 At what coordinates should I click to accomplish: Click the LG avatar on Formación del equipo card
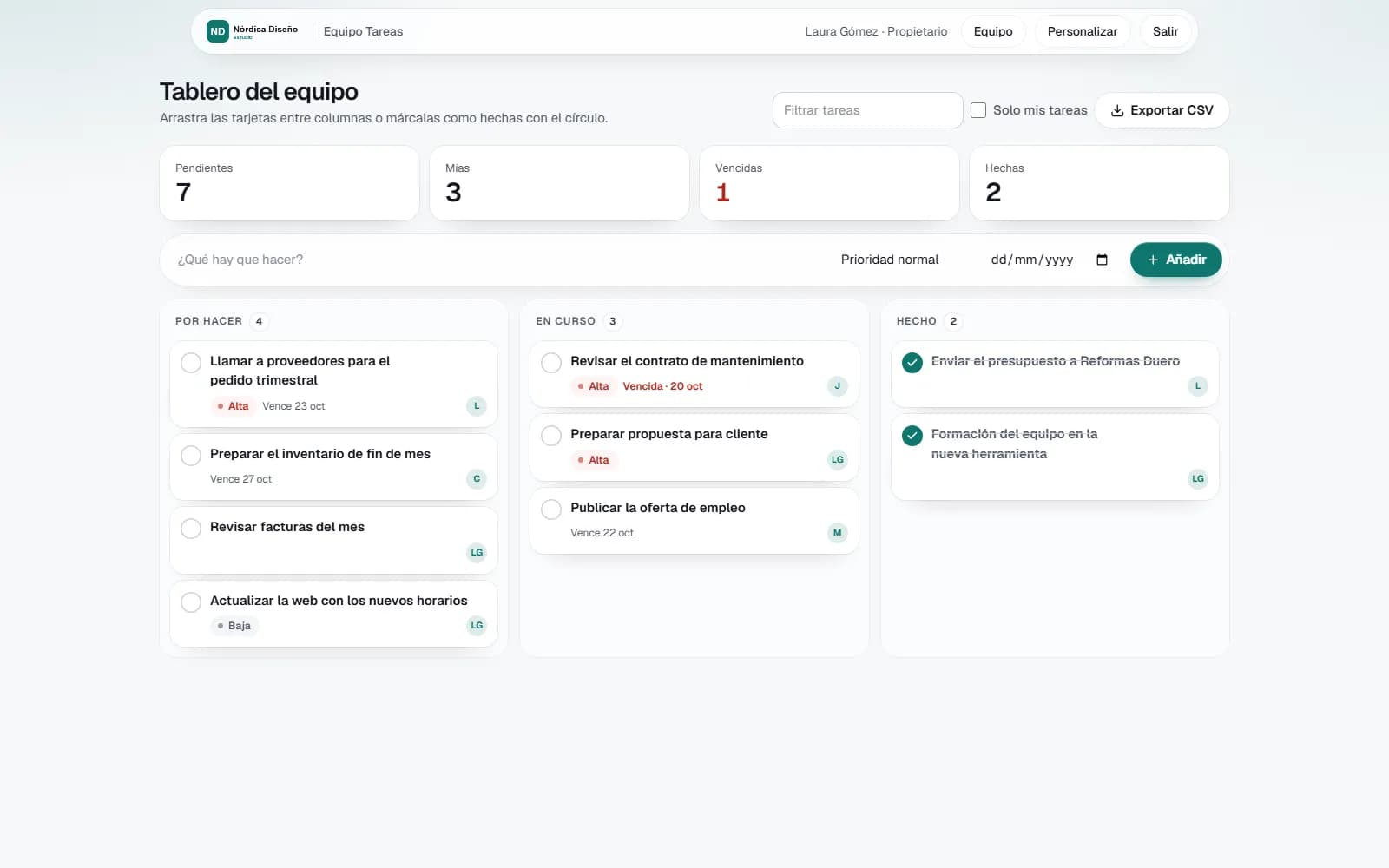(1198, 479)
